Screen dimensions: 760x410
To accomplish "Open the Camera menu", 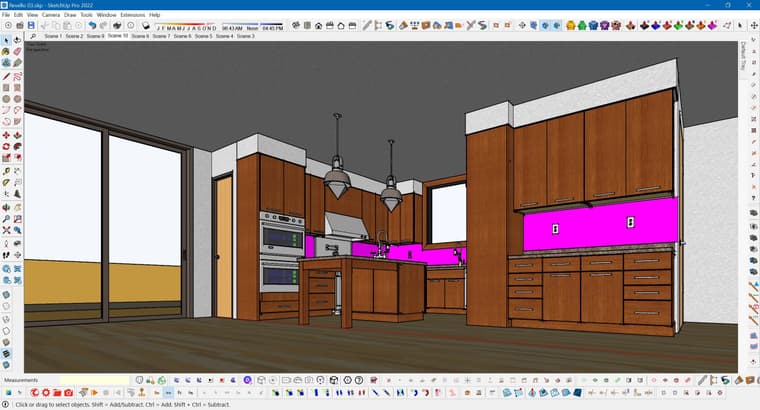I will click(x=50, y=15).
